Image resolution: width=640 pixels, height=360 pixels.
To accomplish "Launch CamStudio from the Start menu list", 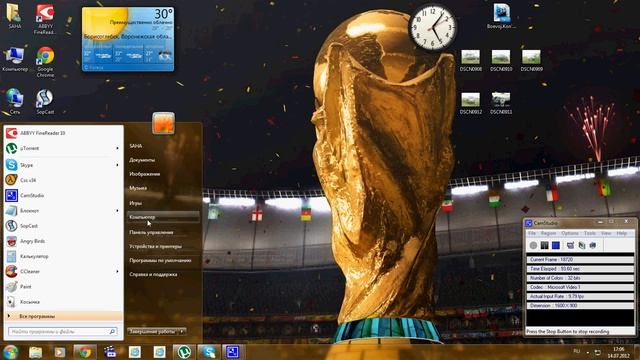I will pyautogui.click(x=63, y=196).
